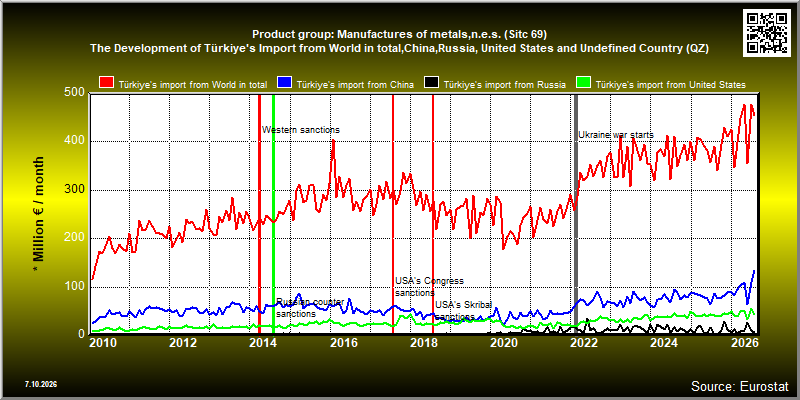Click the 2026 x-axis label
The height and width of the screenshot is (400, 800).
(x=744, y=342)
